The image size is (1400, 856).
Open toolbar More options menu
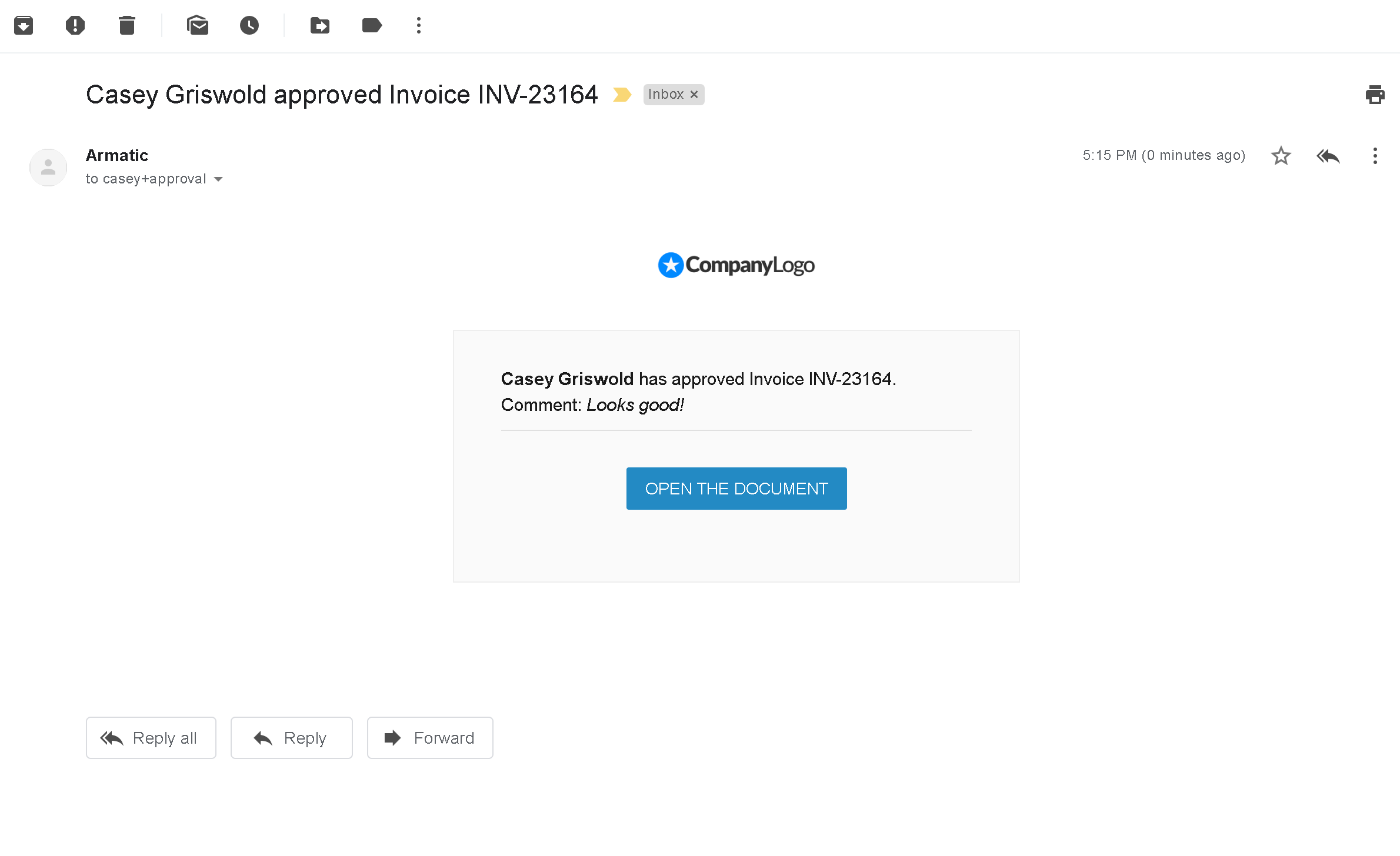(x=419, y=25)
